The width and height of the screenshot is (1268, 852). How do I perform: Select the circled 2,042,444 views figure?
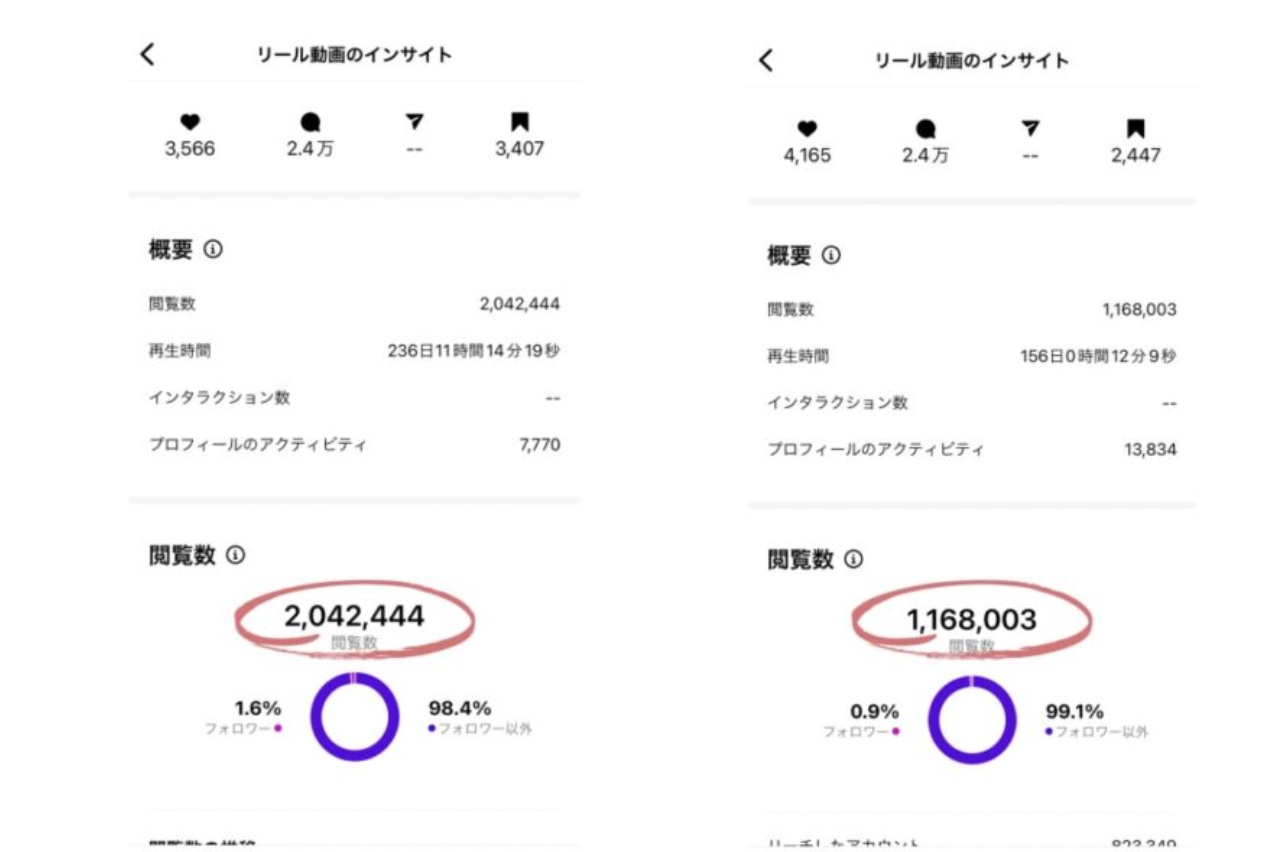coord(354,616)
